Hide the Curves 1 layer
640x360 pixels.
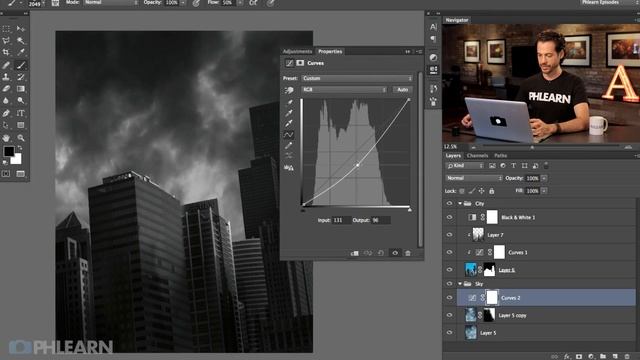tap(449, 252)
